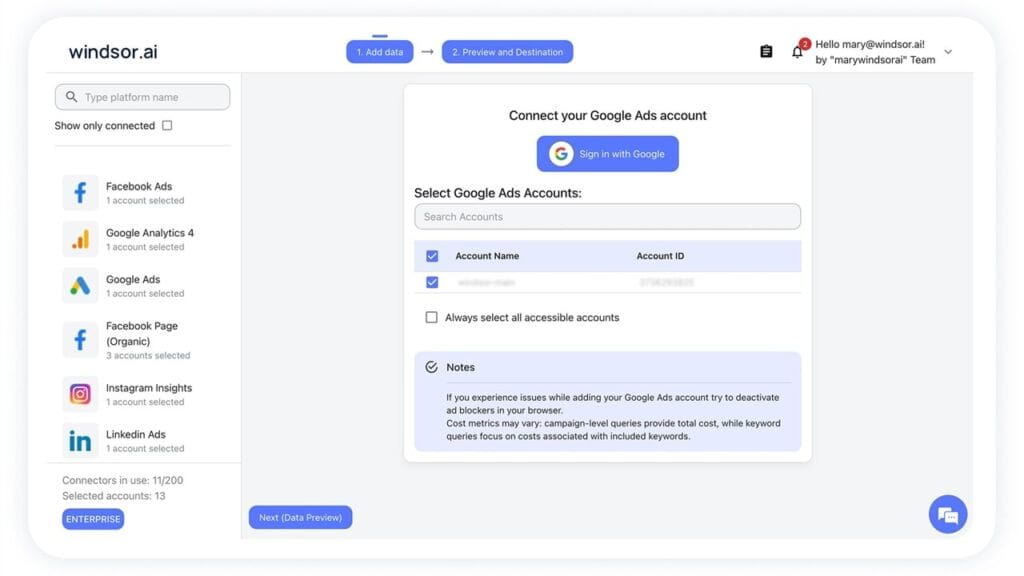Select Google Ads connector label

pos(133,279)
